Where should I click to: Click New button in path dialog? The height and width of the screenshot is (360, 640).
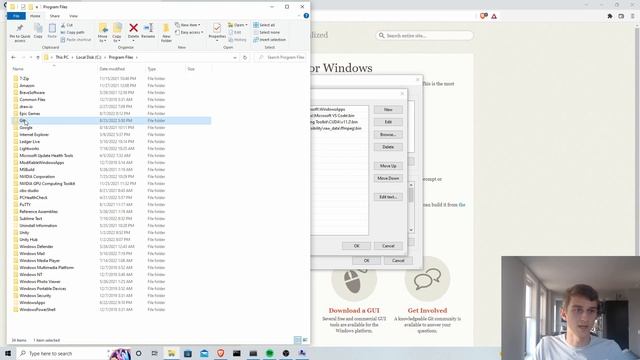pos(388,110)
